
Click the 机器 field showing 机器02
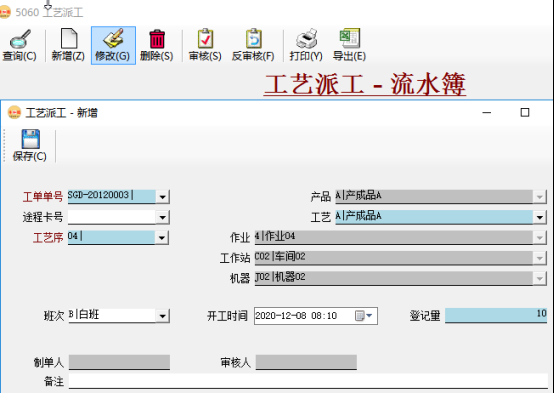pyautogui.click(x=394, y=278)
